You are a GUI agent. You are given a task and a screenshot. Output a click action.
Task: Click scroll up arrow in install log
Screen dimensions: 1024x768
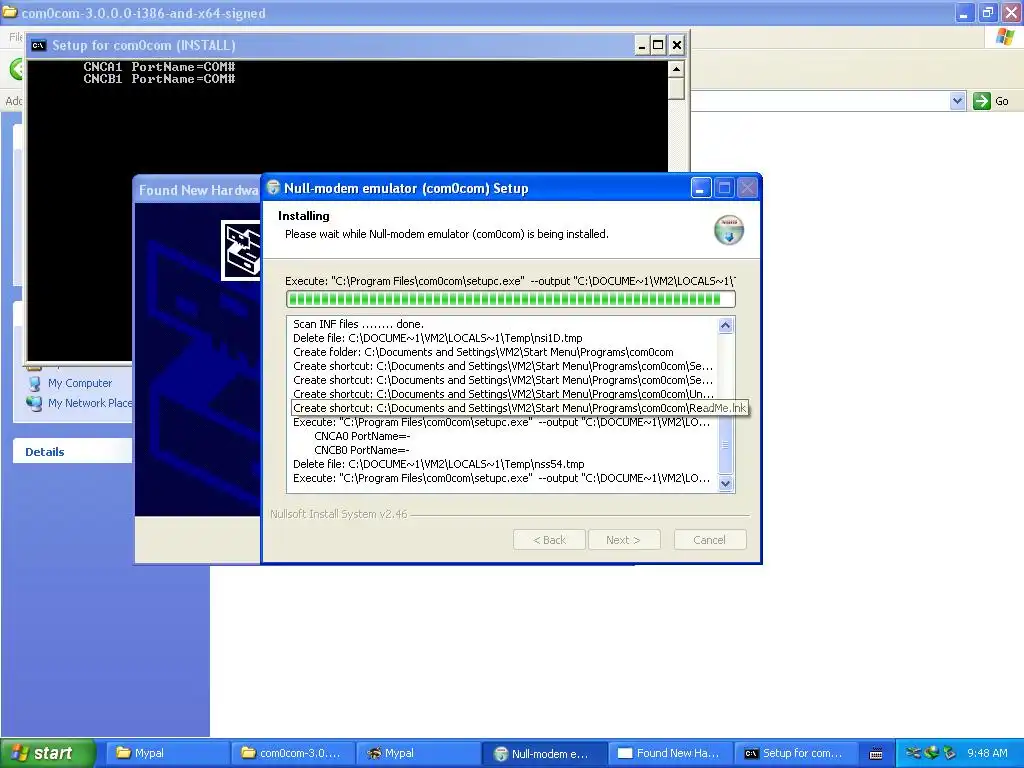click(x=726, y=325)
